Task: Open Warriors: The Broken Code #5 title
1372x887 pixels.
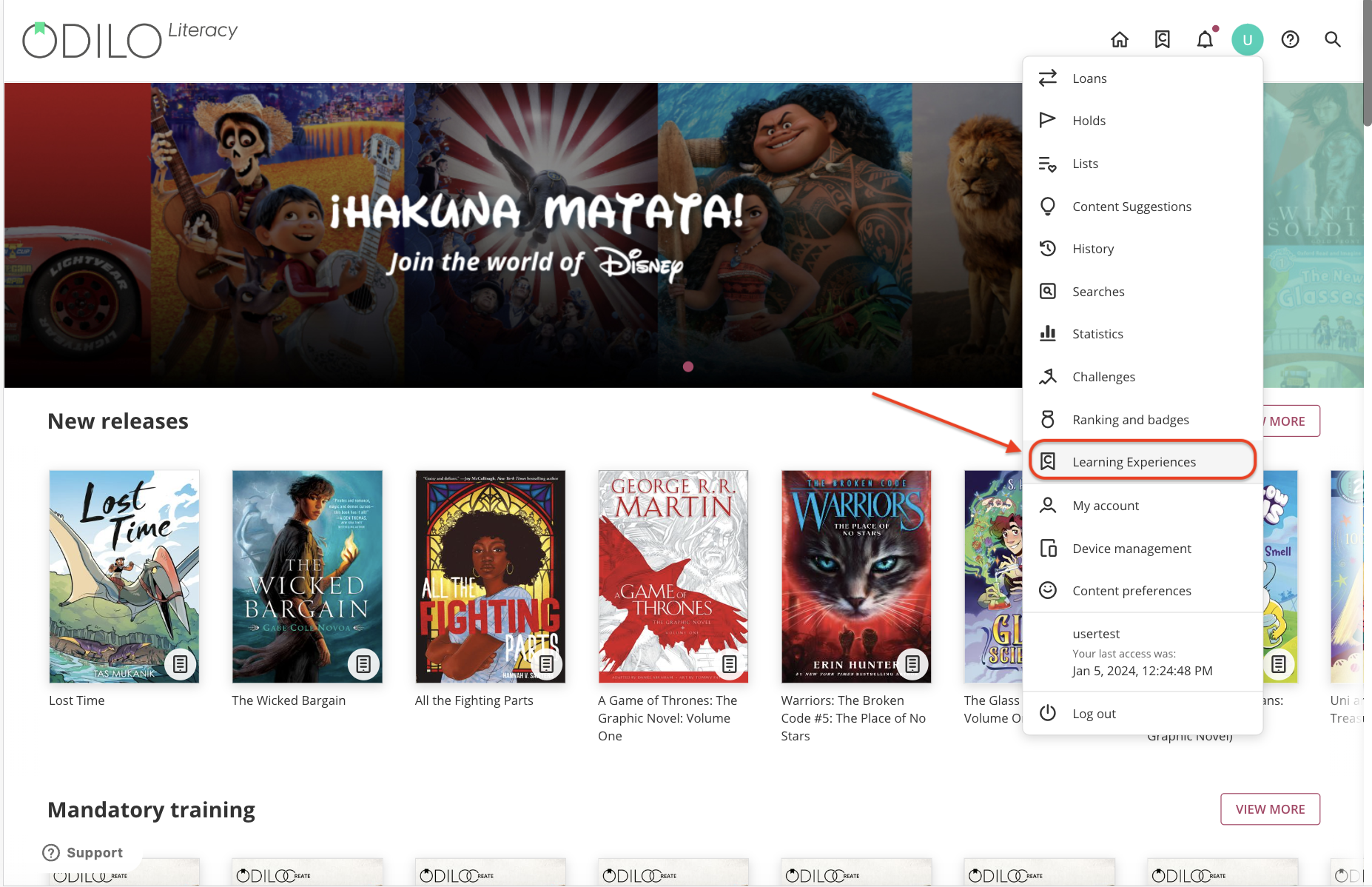Action: 853,718
